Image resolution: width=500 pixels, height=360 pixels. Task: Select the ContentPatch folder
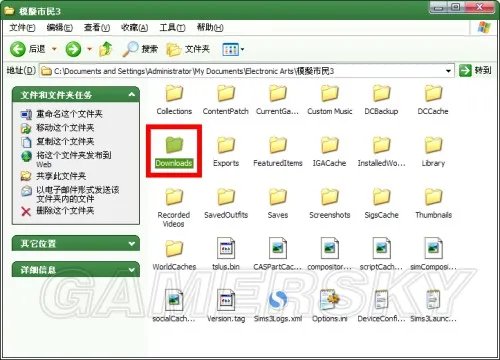[226, 100]
